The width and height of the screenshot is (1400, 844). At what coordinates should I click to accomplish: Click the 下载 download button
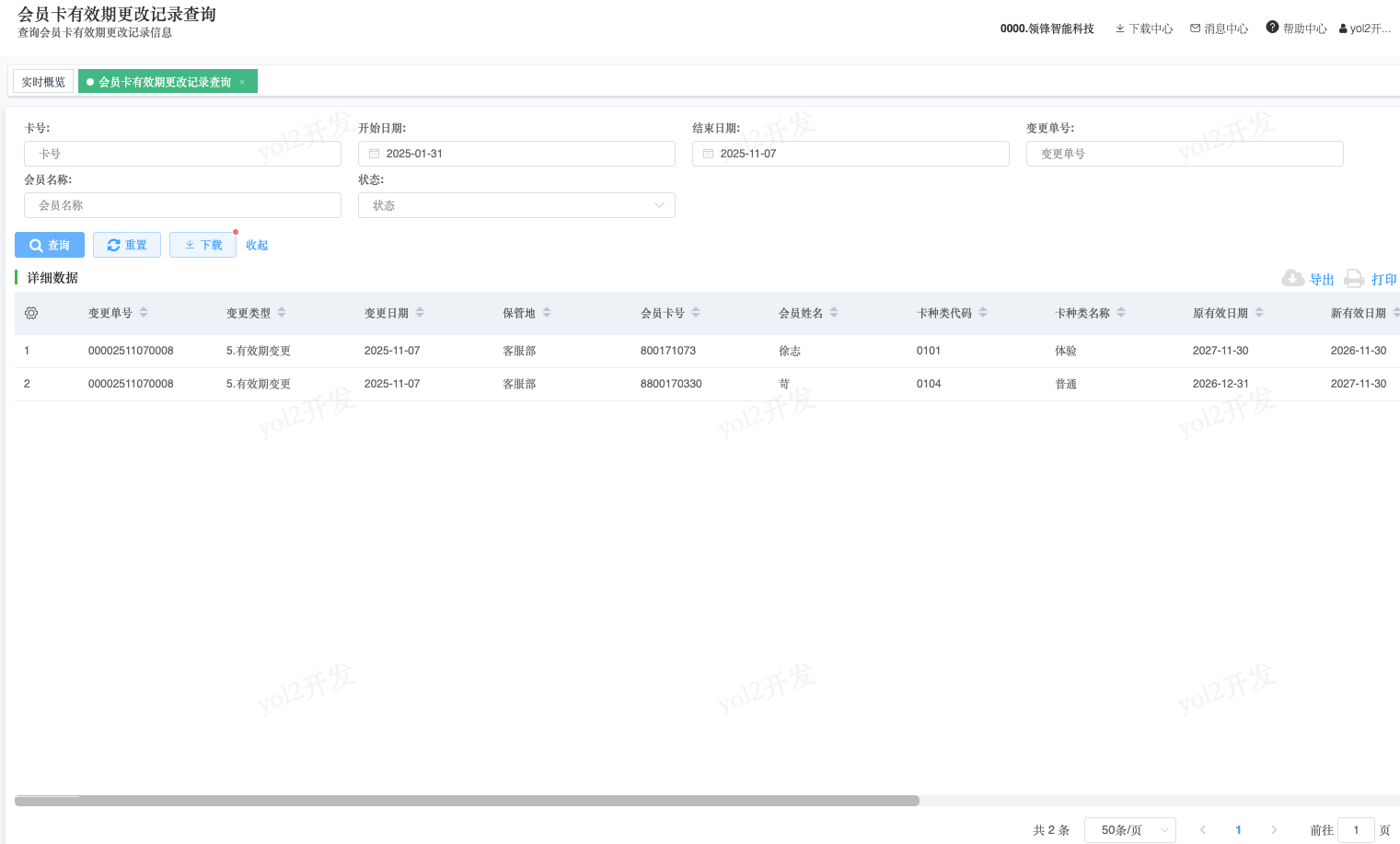(x=202, y=245)
